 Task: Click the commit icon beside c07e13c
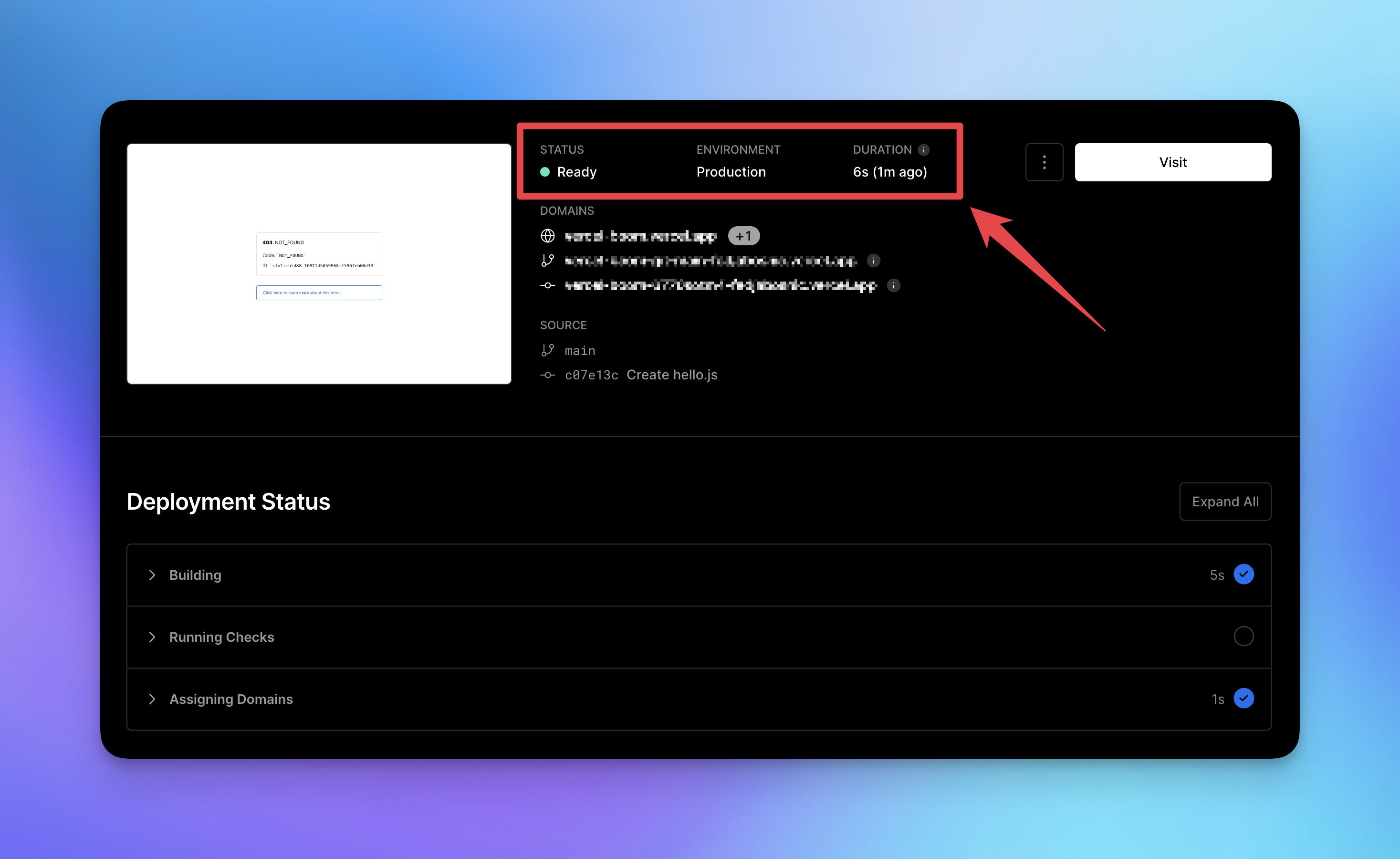(548, 375)
